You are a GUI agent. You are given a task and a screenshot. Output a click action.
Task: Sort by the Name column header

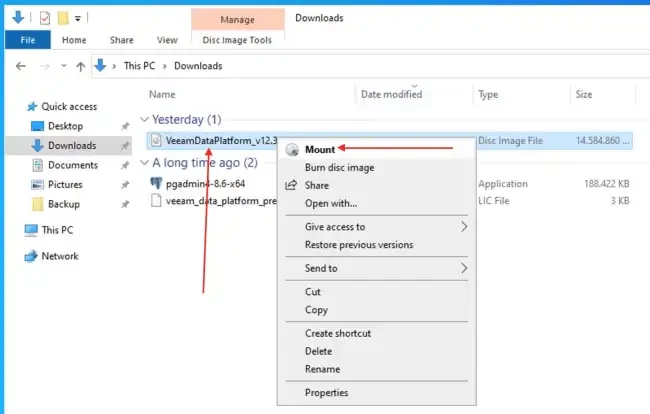coord(162,94)
